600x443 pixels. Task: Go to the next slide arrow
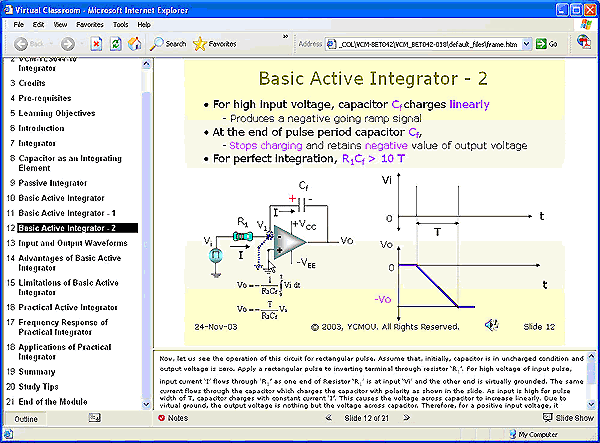click(x=406, y=418)
